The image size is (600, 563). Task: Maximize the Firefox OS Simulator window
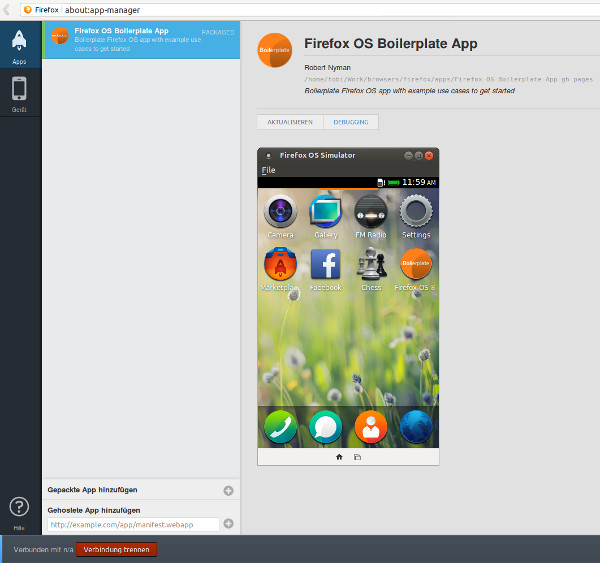[419, 155]
